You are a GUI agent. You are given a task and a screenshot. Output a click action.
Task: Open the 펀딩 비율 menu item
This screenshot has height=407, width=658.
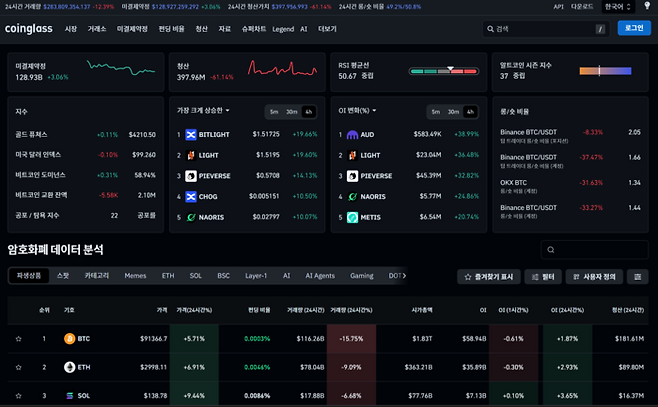click(171, 29)
